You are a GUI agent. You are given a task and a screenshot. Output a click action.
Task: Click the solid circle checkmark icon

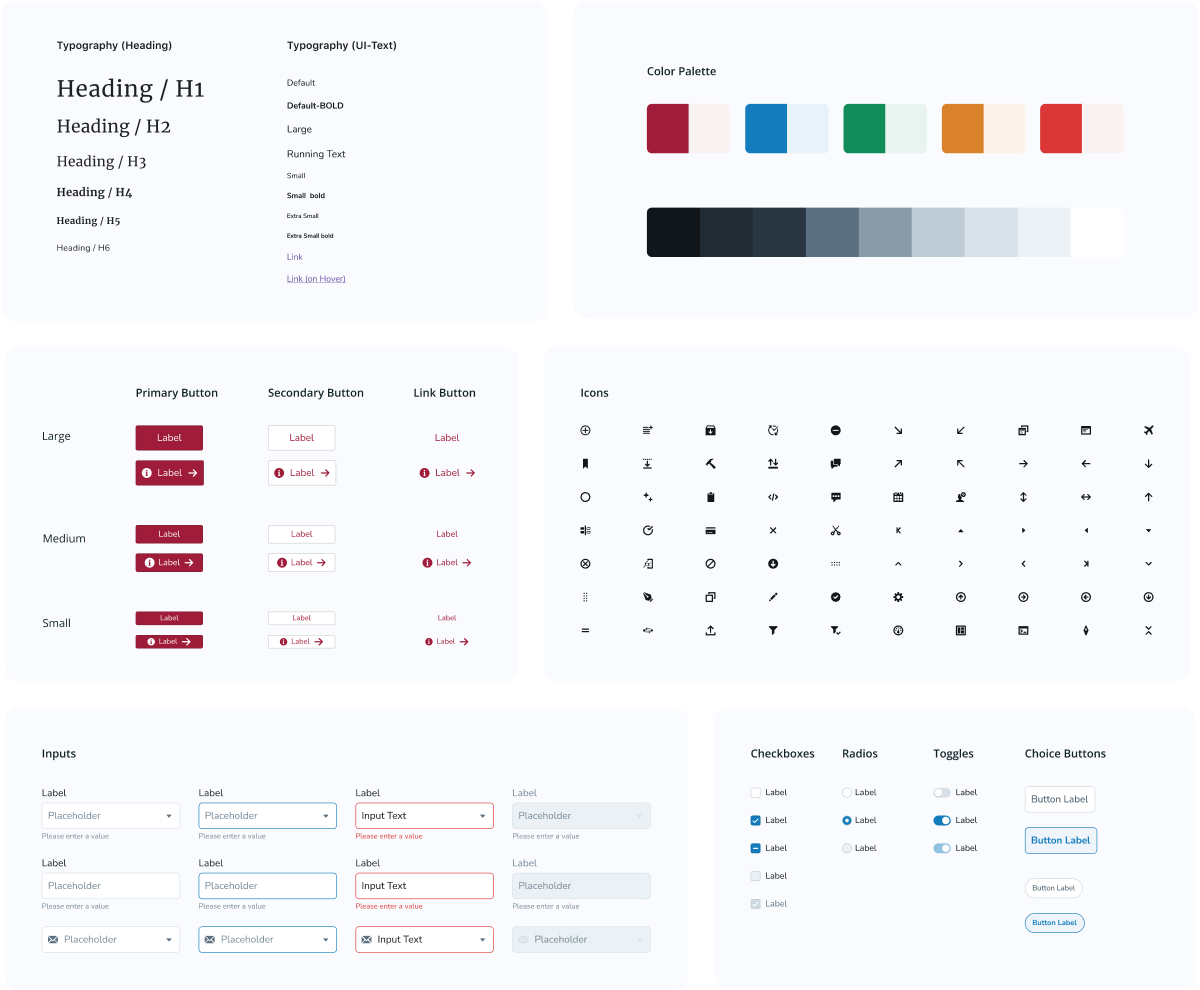(836, 597)
